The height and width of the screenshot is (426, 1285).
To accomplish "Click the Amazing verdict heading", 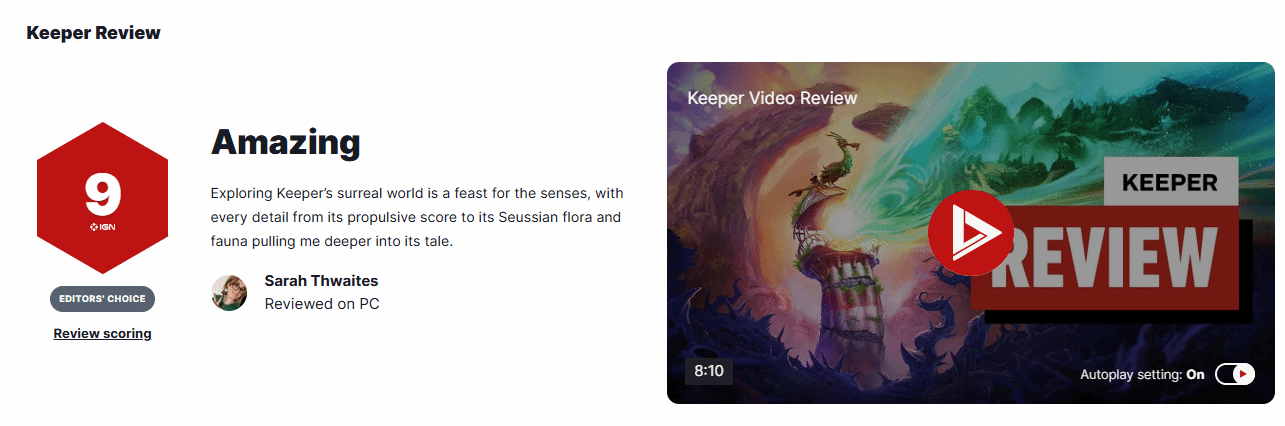I will [x=285, y=142].
